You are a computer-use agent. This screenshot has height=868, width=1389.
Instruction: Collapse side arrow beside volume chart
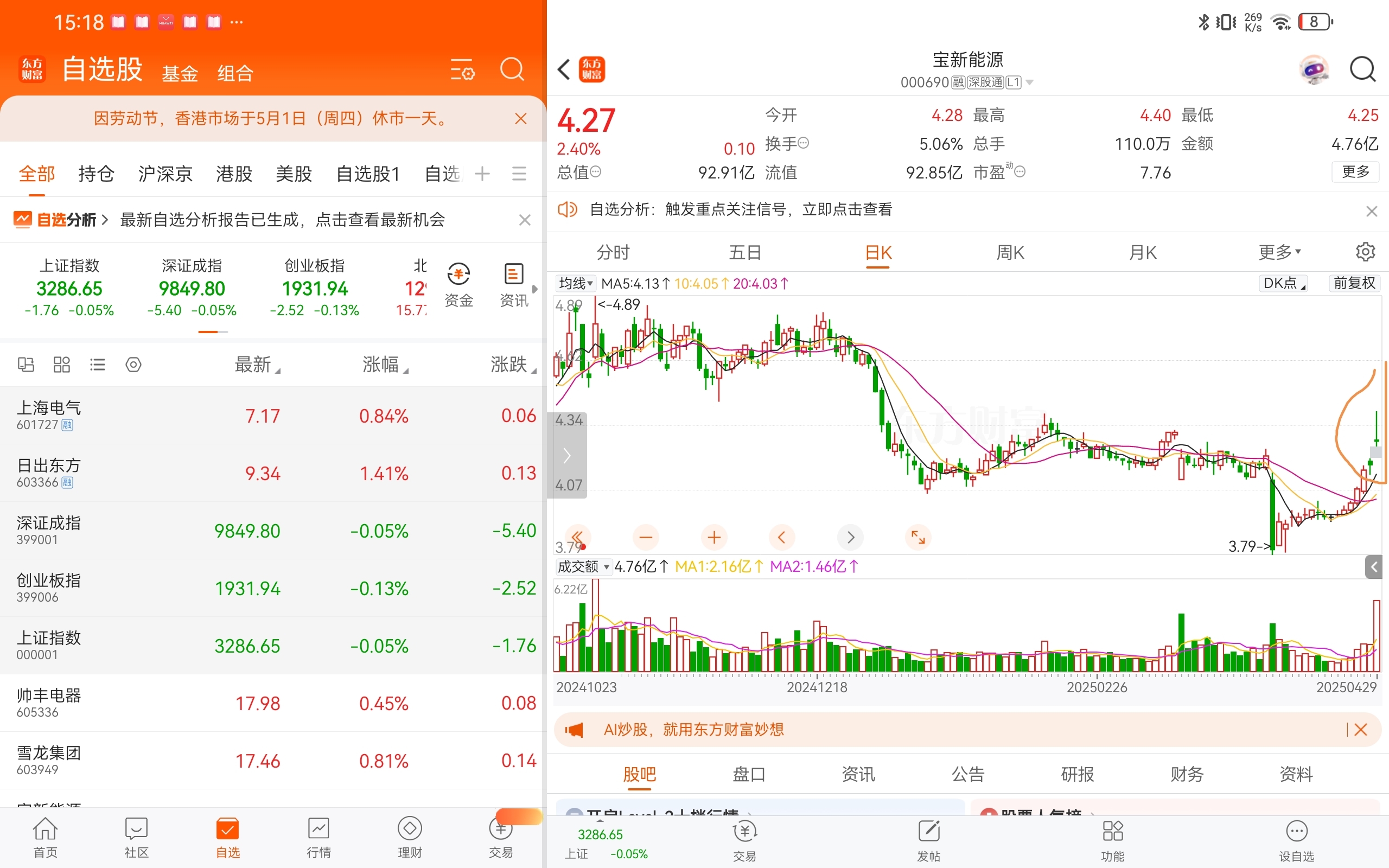(1373, 567)
